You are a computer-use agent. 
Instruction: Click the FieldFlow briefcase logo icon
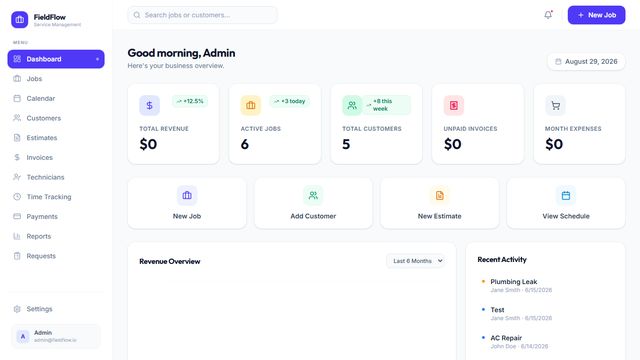pyautogui.click(x=20, y=20)
